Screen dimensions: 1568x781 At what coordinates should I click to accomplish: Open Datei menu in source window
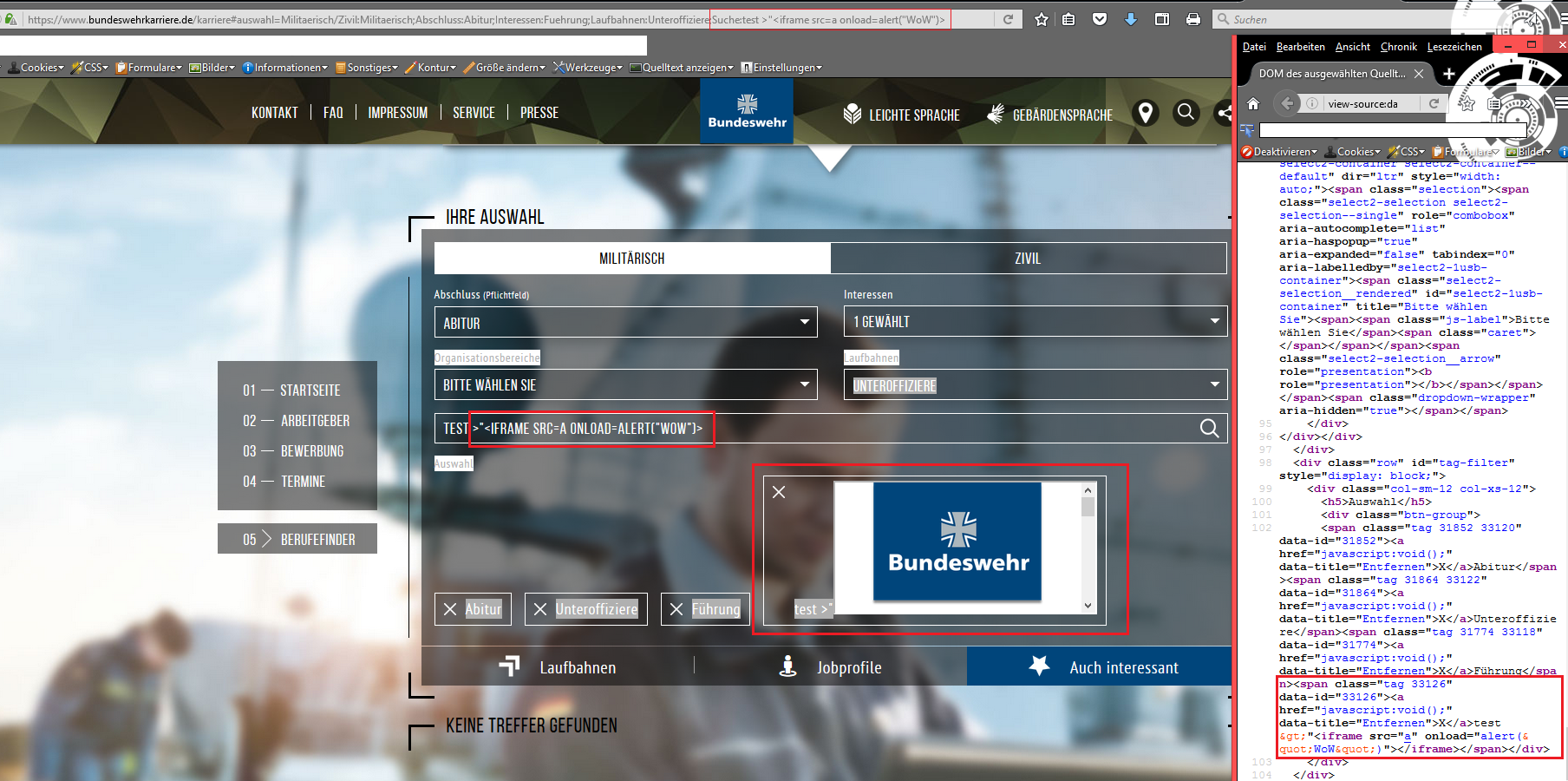point(1254,47)
